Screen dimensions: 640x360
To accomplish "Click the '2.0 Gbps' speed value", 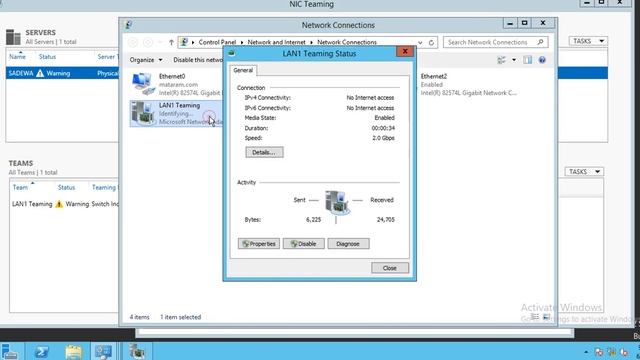I will coord(383,138).
